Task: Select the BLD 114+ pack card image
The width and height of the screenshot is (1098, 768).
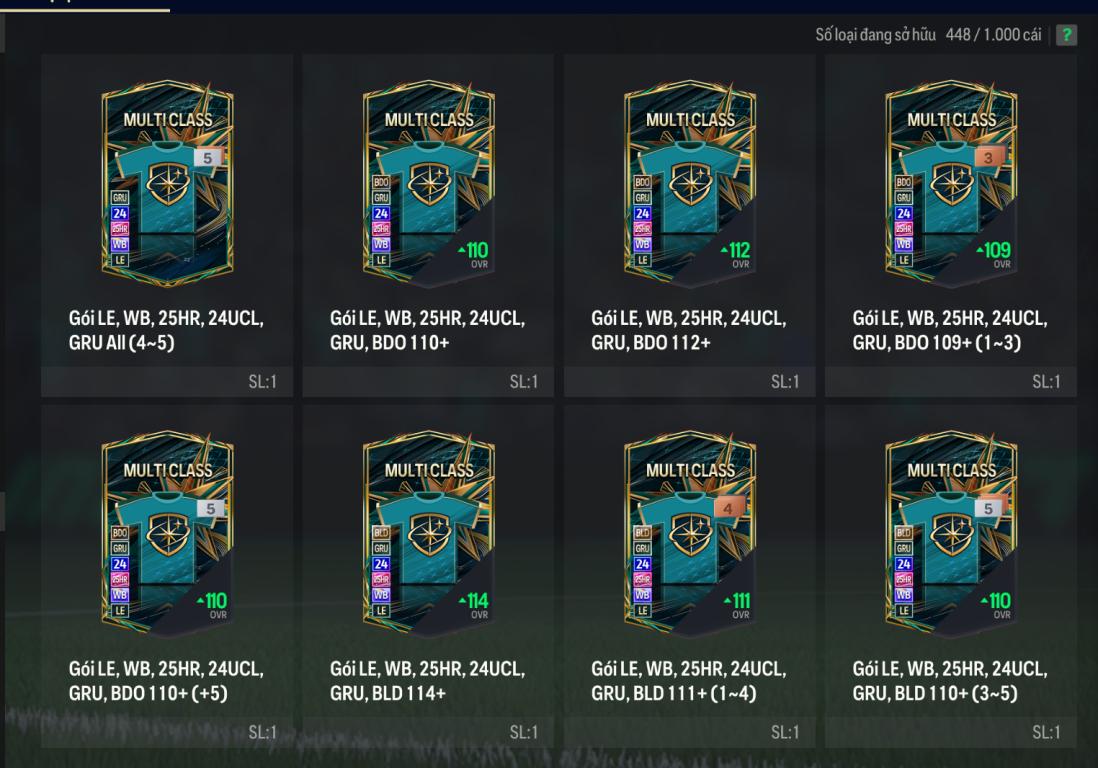Action: (x=429, y=534)
